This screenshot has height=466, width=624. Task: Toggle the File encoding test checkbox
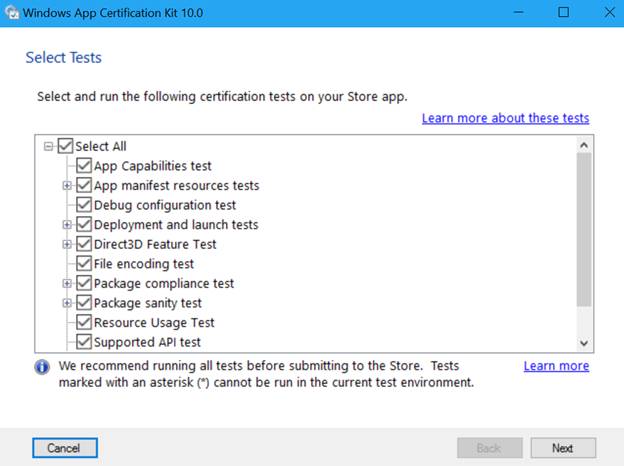click(x=84, y=263)
